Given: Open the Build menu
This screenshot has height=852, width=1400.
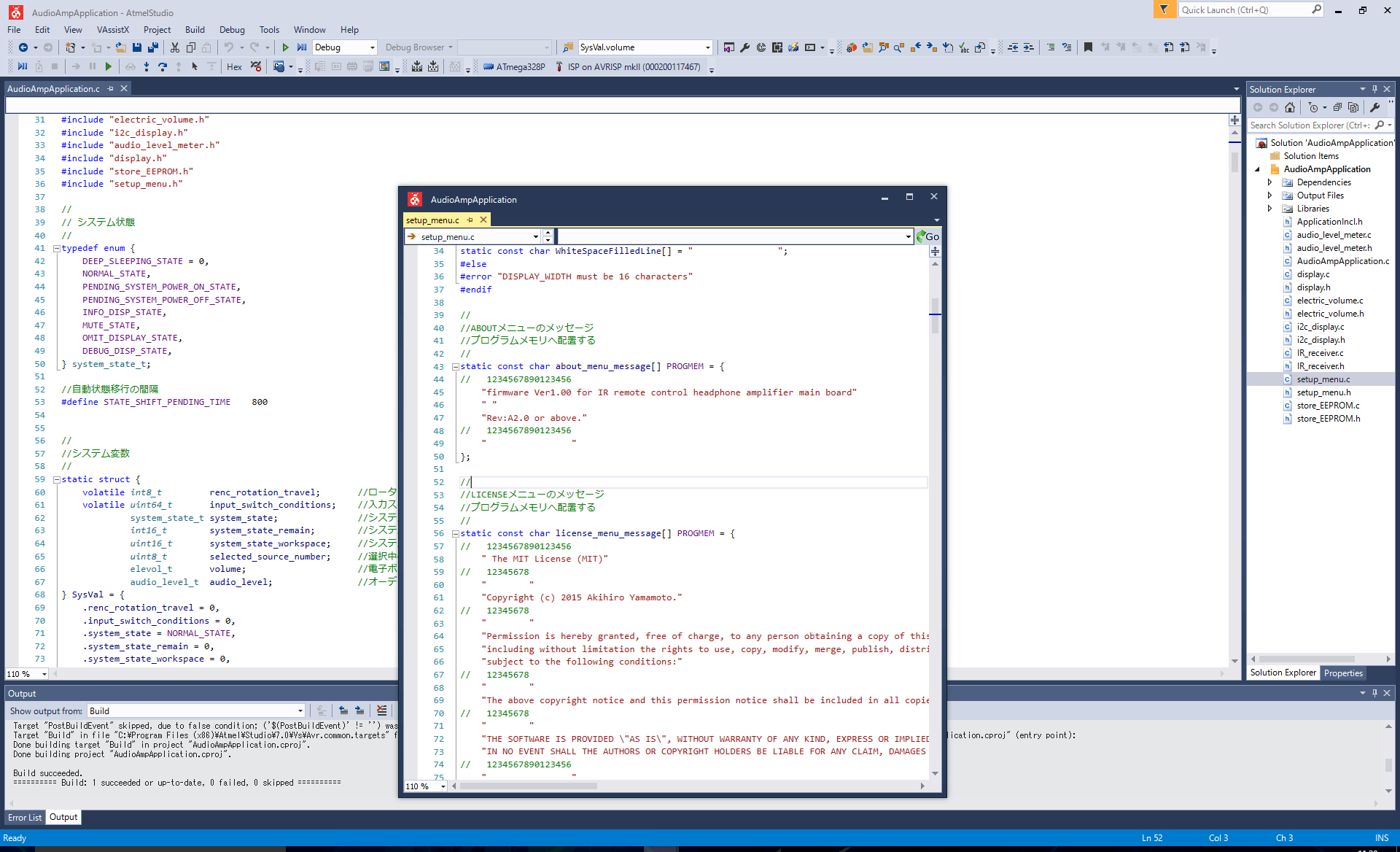Looking at the screenshot, I should click(195, 30).
